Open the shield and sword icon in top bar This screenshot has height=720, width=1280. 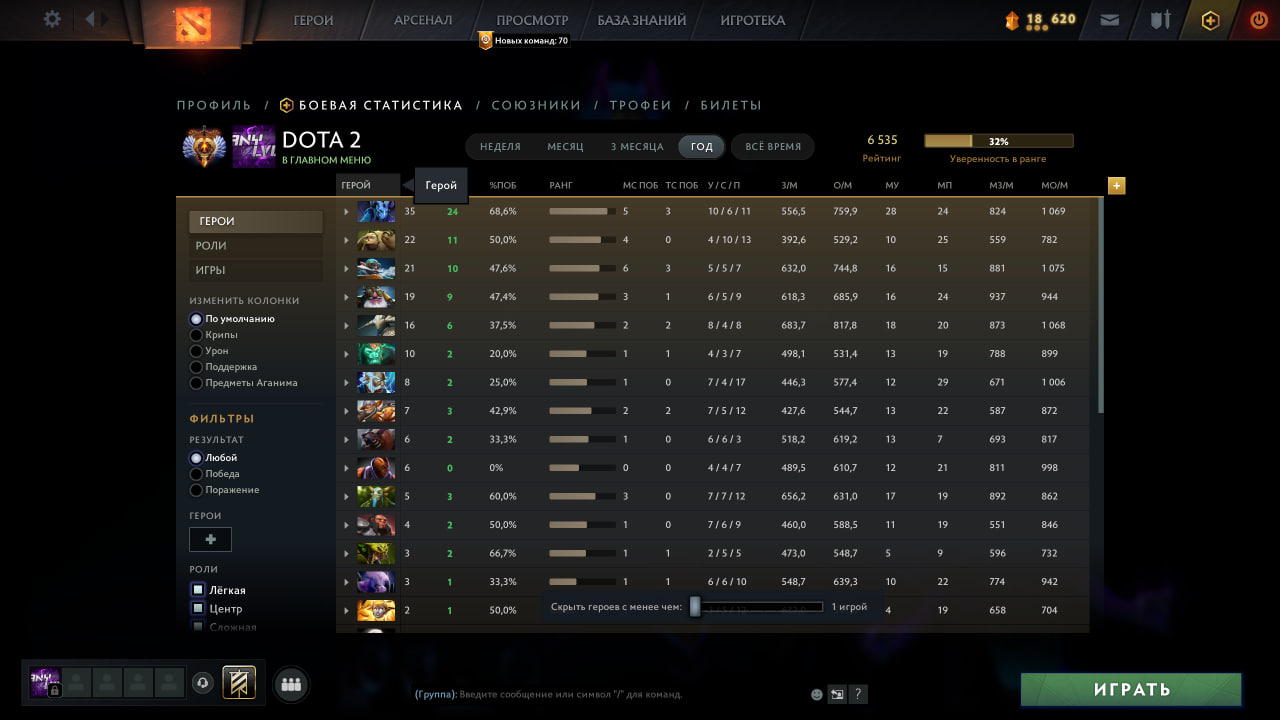(1160, 19)
